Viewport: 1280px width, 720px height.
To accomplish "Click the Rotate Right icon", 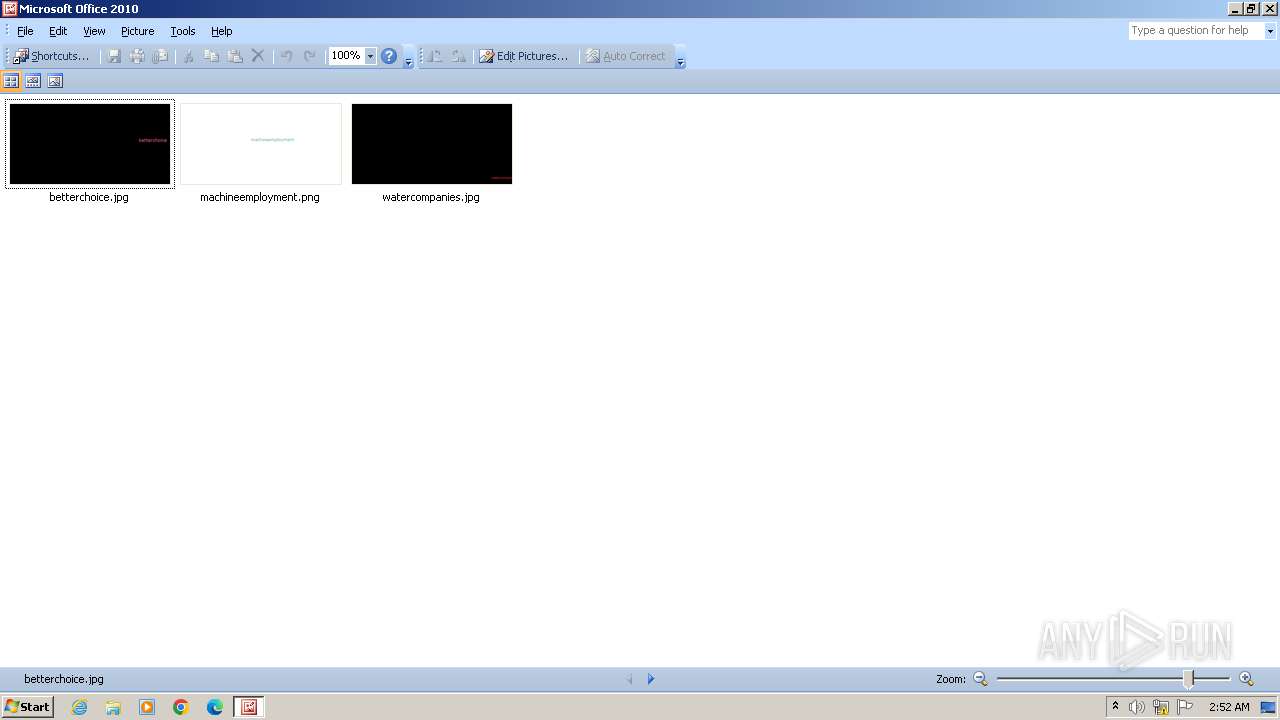I will (x=458, y=56).
